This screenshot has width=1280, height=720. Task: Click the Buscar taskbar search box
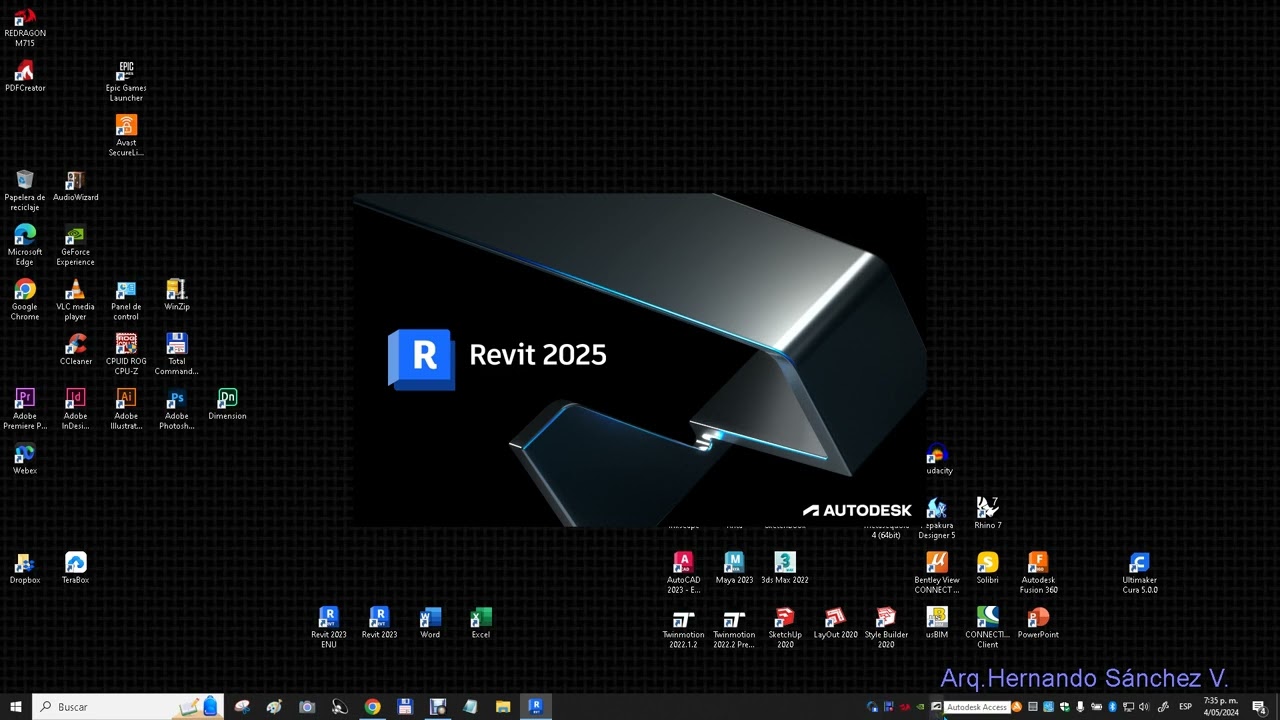click(x=127, y=707)
